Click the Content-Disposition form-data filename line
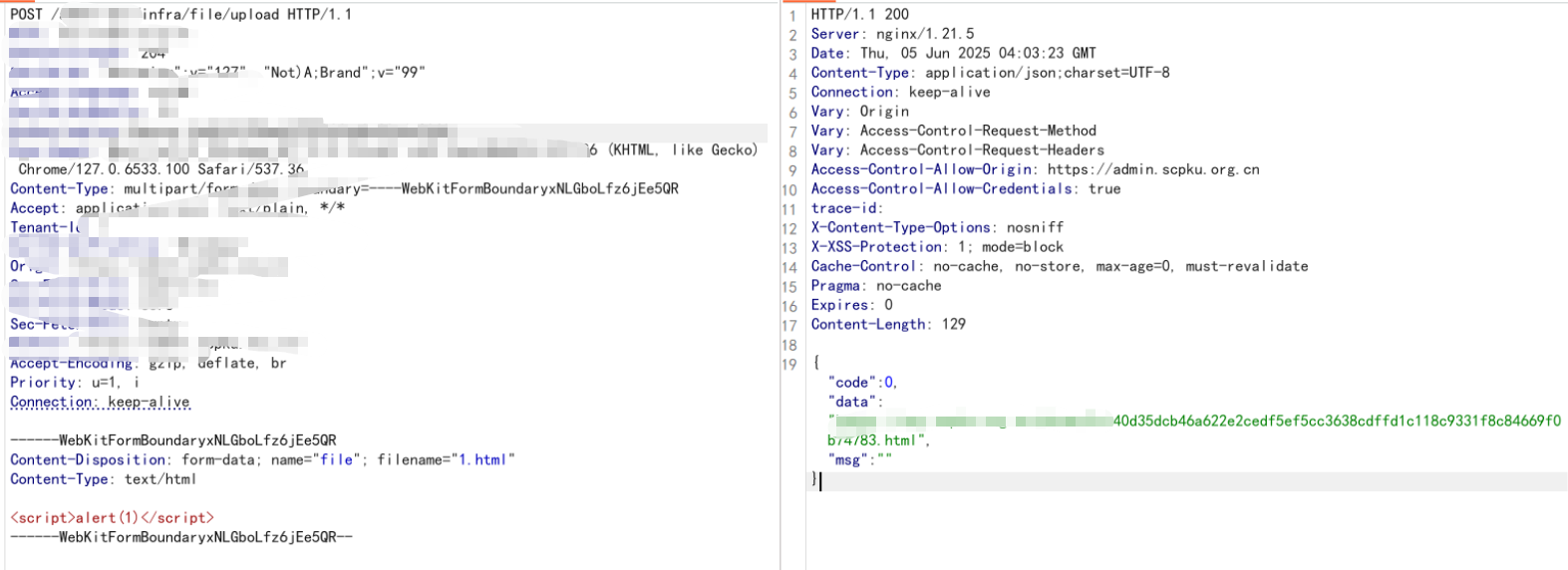Image resolution: width=1568 pixels, height=570 pixels. pos(262,459)
